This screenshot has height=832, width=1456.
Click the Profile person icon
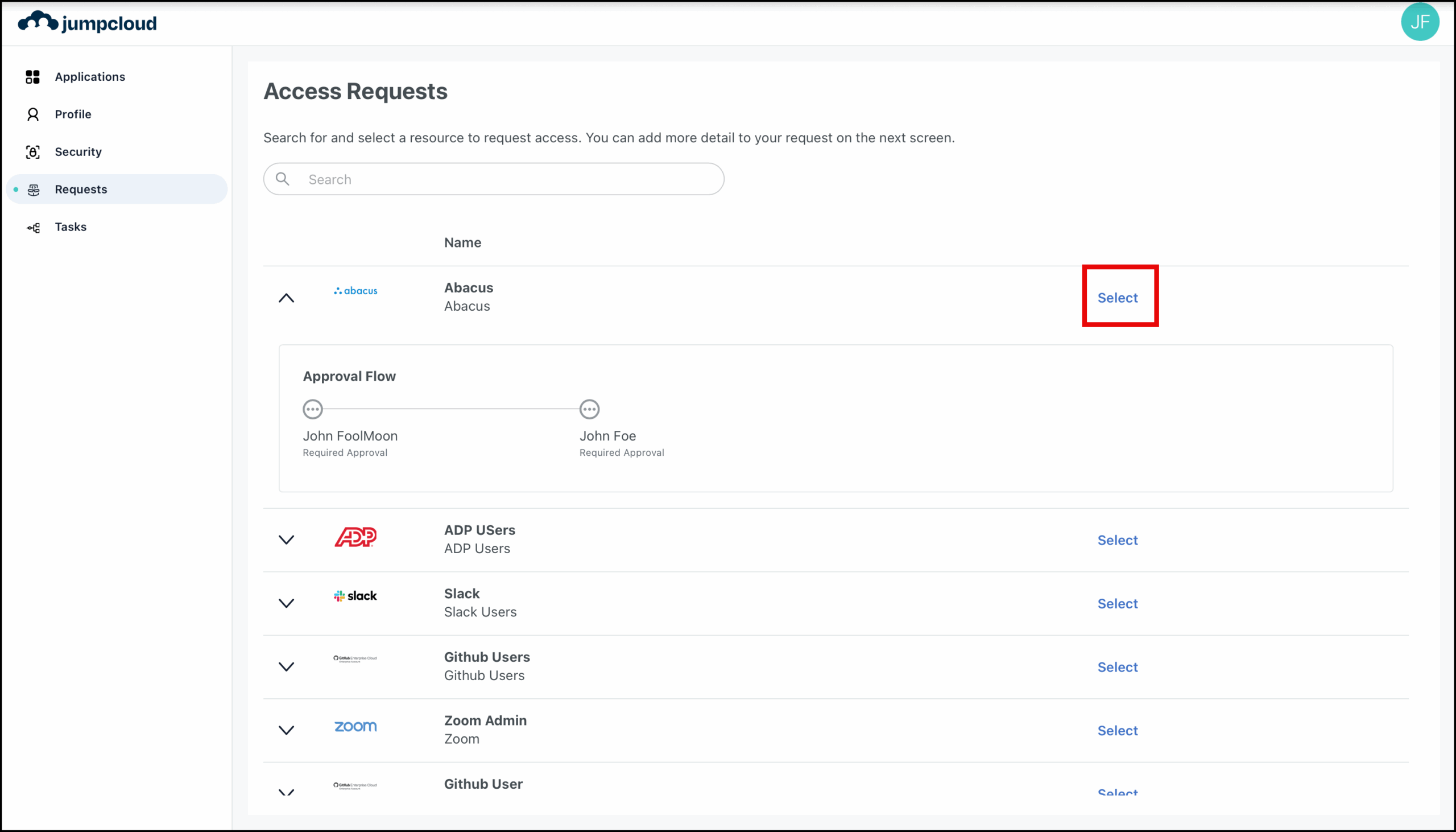pos(32,114)
